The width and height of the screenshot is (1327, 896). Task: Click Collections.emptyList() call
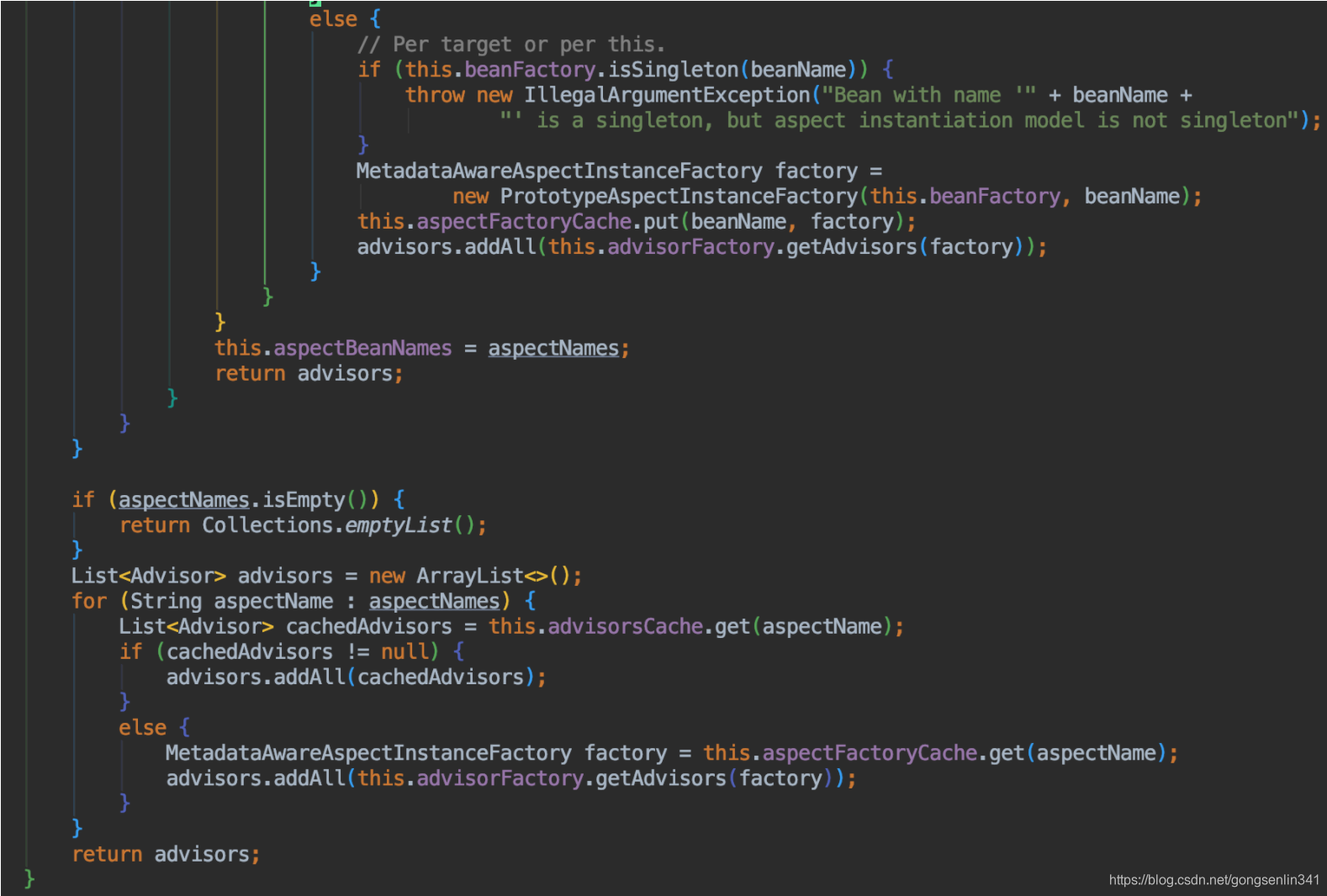(344, 525)
